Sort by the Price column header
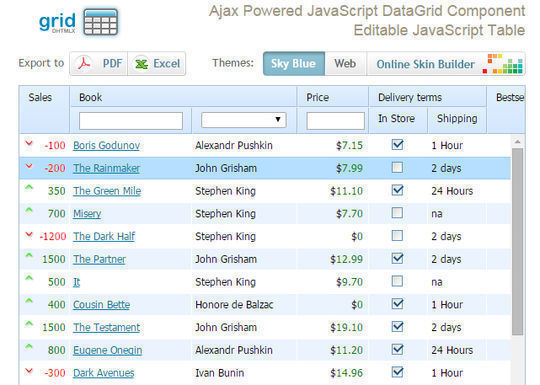Viewport: 540px width, 385px height. [x=318, y=97]
